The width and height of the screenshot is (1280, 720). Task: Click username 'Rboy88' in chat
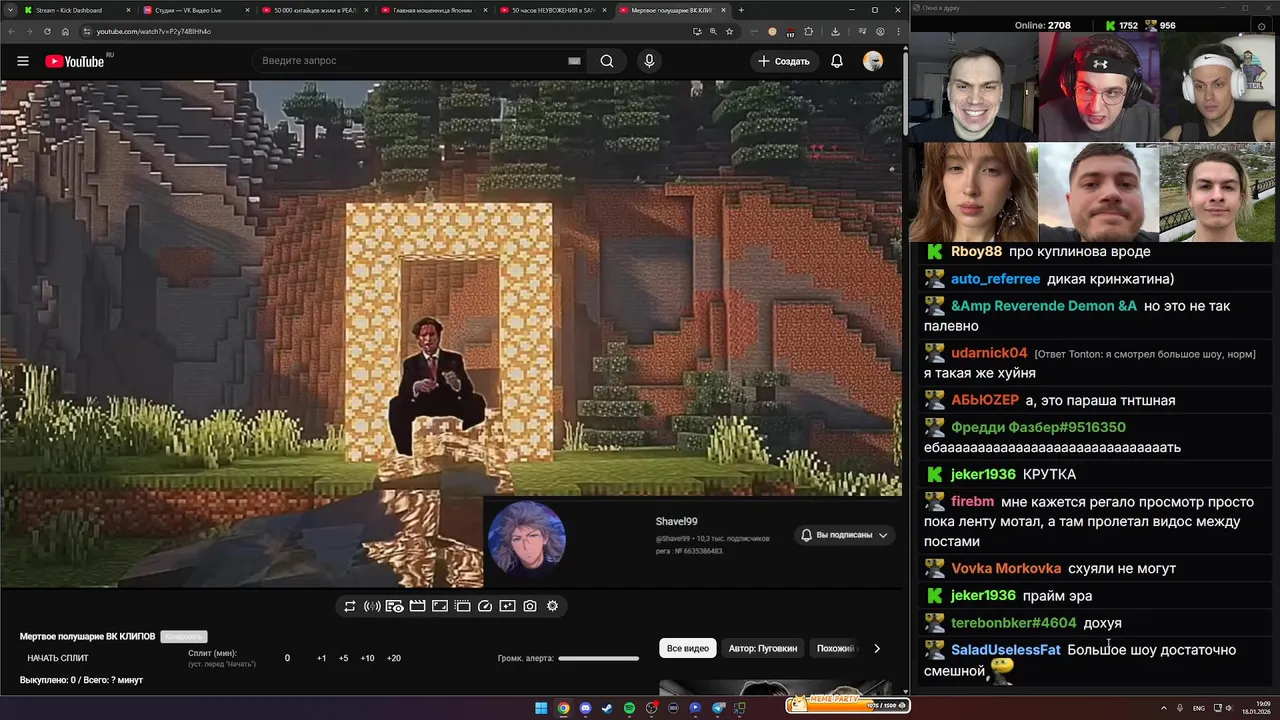pos(976,251)
